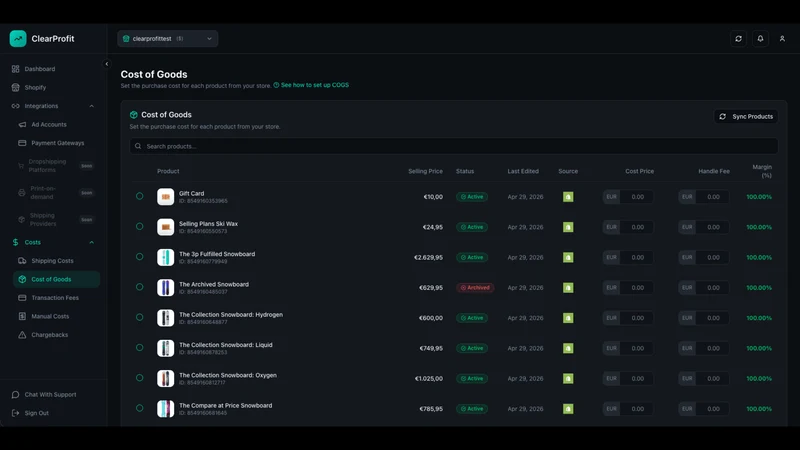Edit Cost Price for The Archived Snowboard
800x450 pixels.
pos(637,288)
